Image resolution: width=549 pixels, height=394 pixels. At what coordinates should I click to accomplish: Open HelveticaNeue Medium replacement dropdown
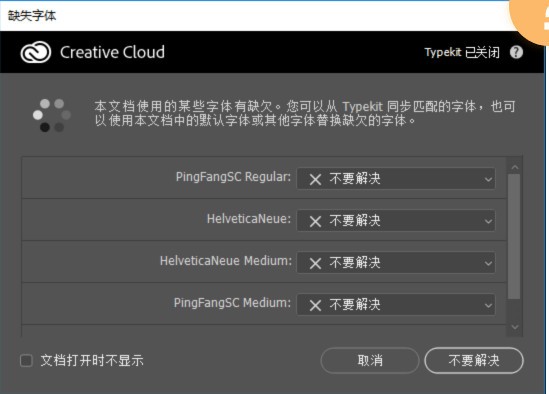pyautogui.click(x=396, y=263)
